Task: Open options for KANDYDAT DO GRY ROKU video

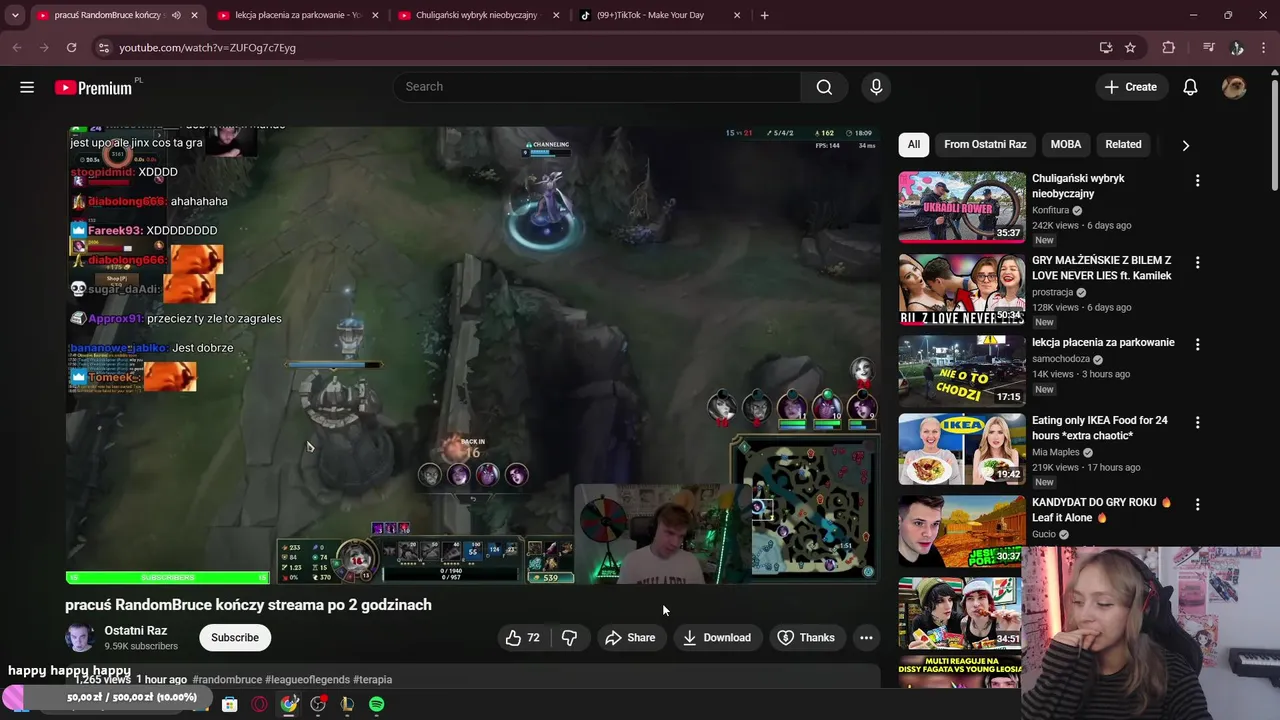Action: tap(1197, 504)
